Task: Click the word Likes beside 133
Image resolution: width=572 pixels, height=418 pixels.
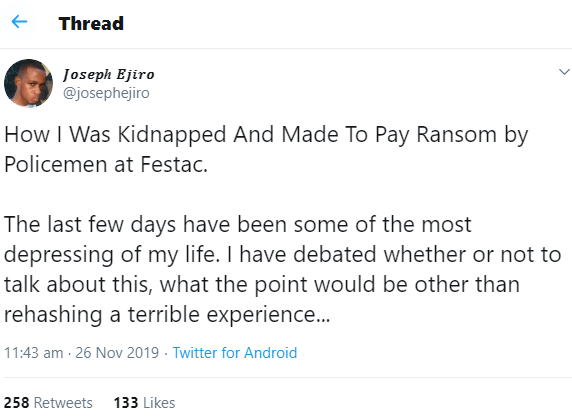Action: [x=159, y=403]
